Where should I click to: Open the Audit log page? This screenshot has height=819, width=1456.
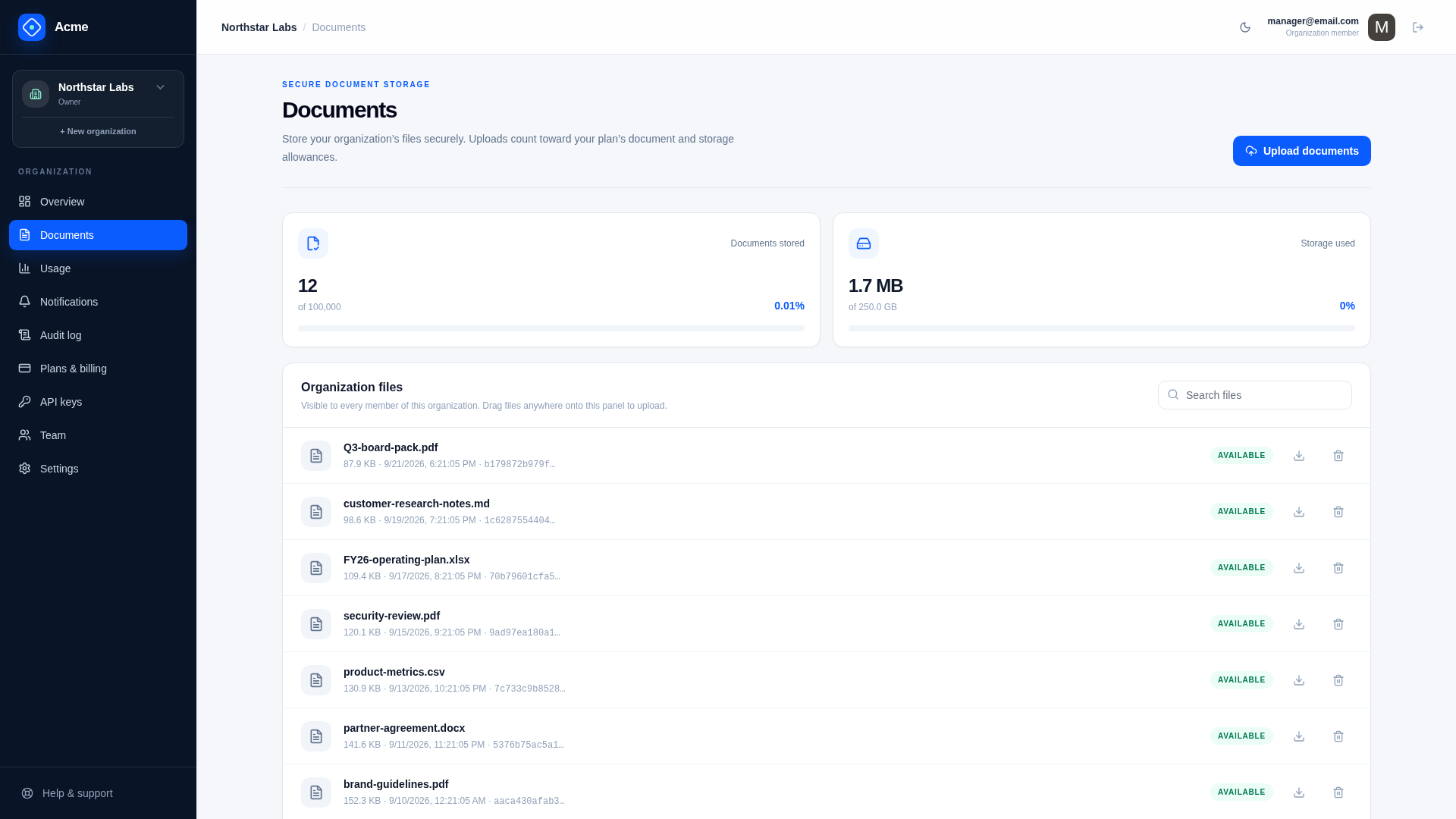[x=98, y=335]
